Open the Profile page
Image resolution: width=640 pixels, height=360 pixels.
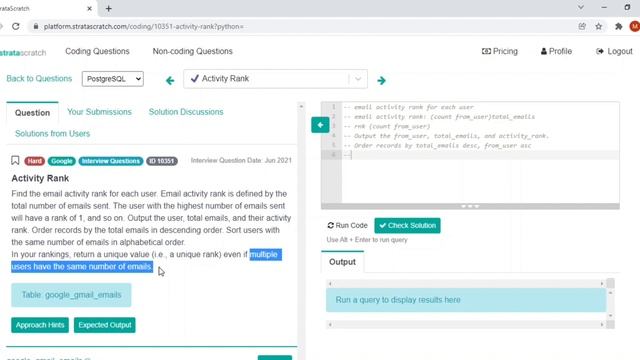pyautogui.click(x=556, y=51)
